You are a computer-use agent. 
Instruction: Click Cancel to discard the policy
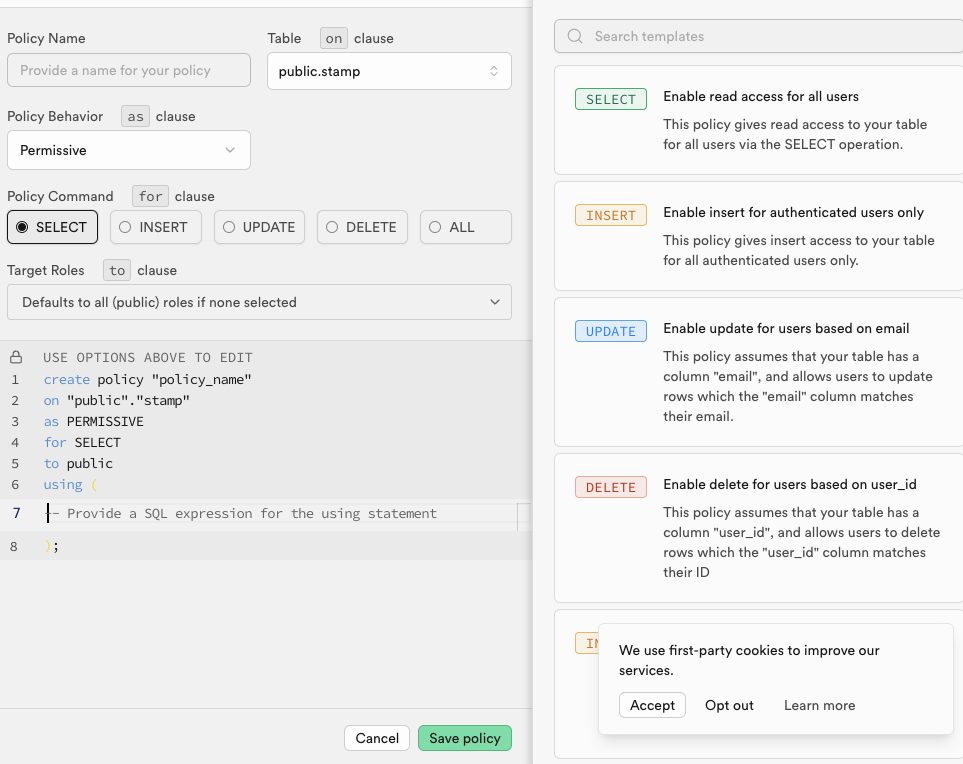(x=377, y=738)
